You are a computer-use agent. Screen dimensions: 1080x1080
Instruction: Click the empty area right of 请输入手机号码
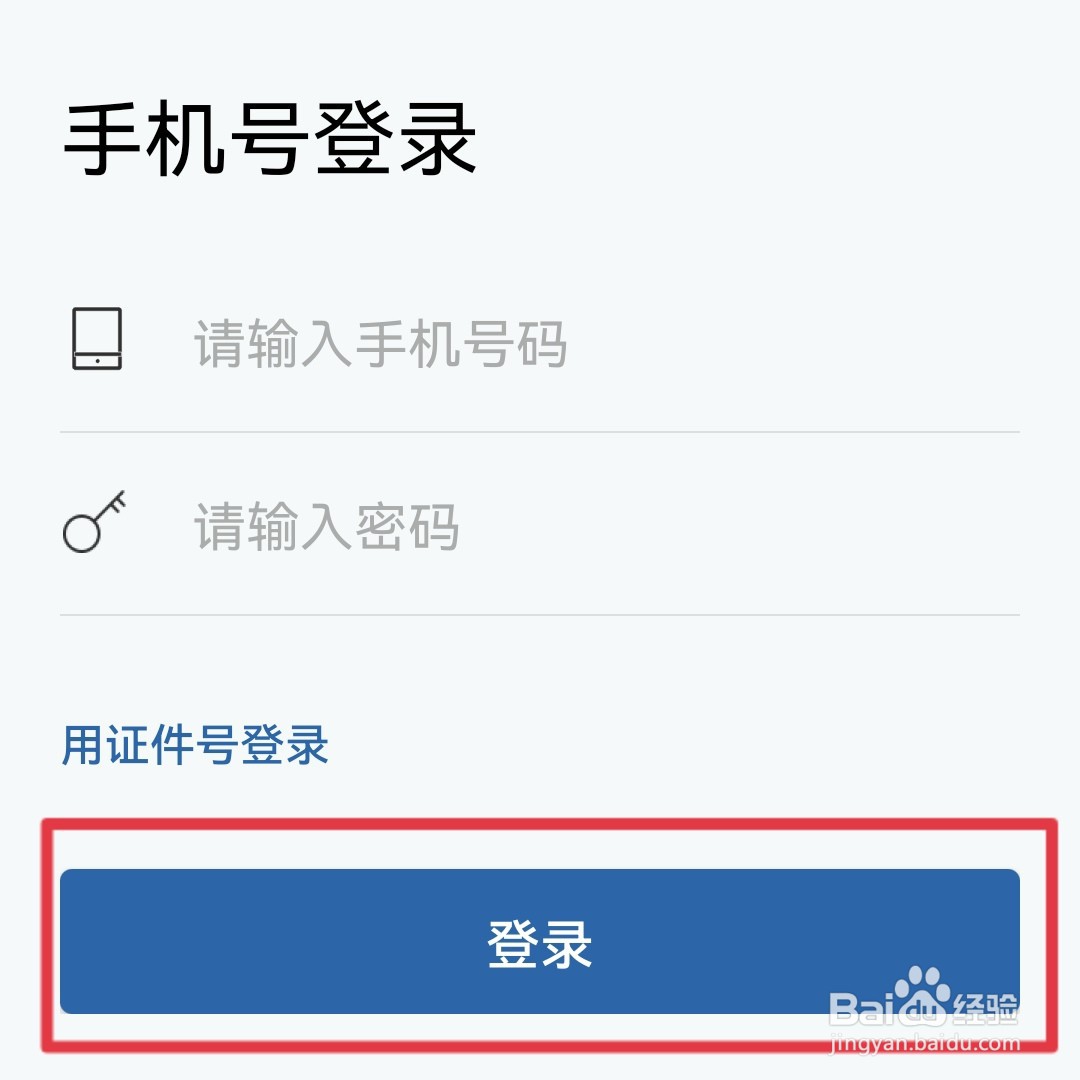(x=792, y=343)
